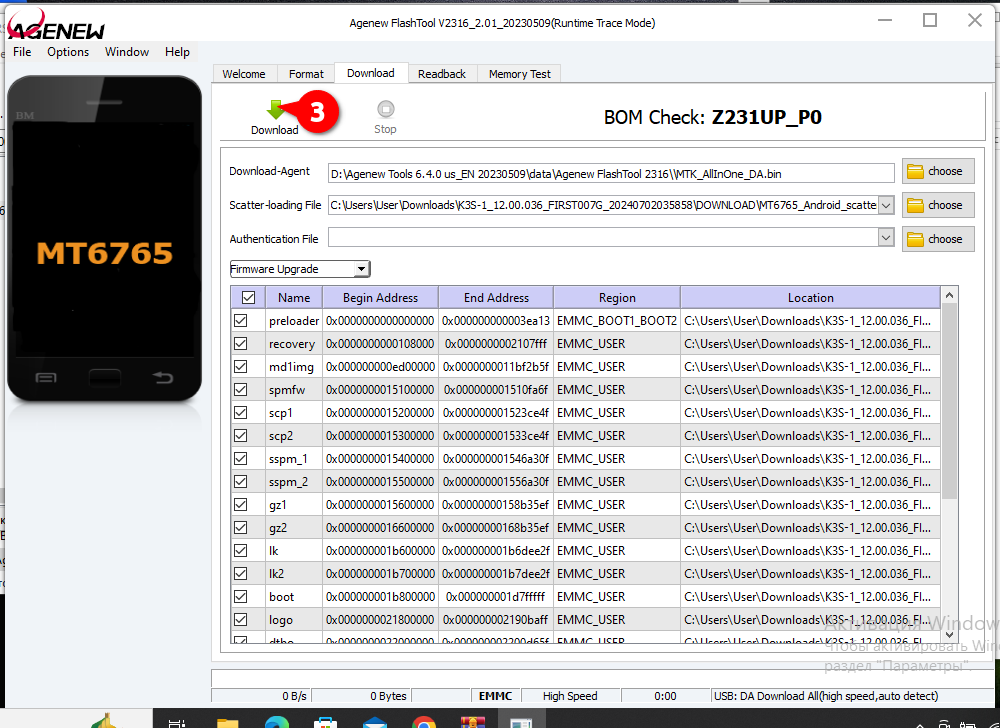
Task: Expand the Authentication File dropdown
Action: [x=885, y=238]
